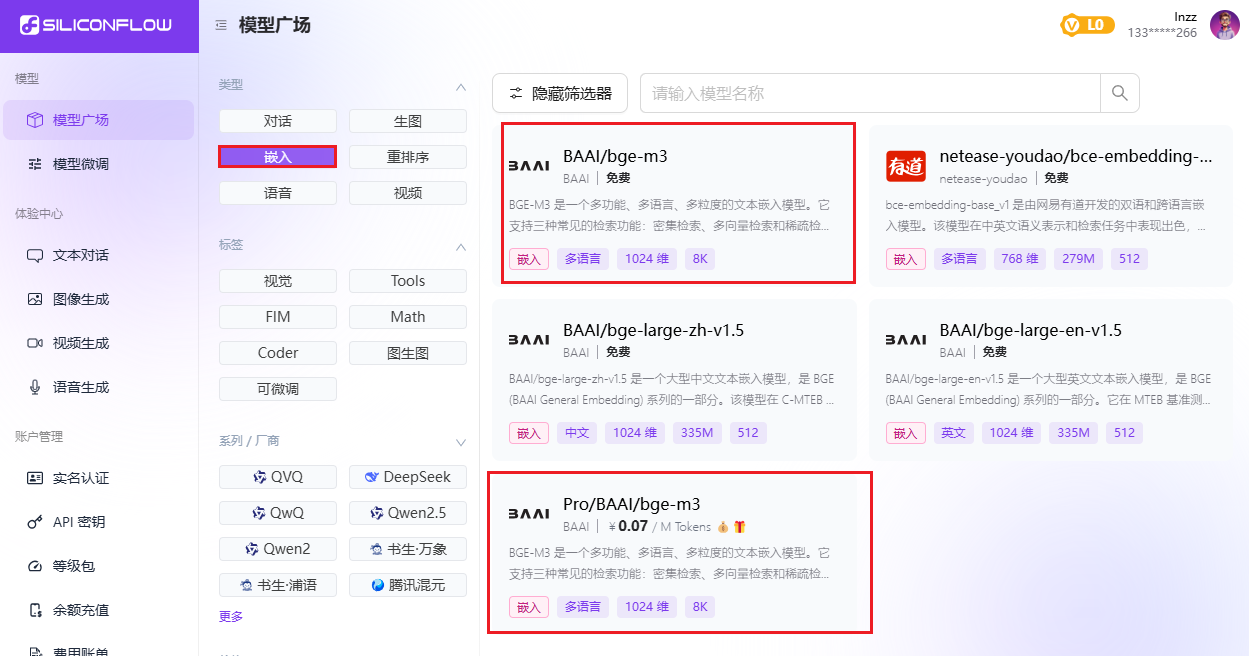Click the 文本对话 chat bubble icon
The image size is (1249, 656).
click(x=35, y=255)
